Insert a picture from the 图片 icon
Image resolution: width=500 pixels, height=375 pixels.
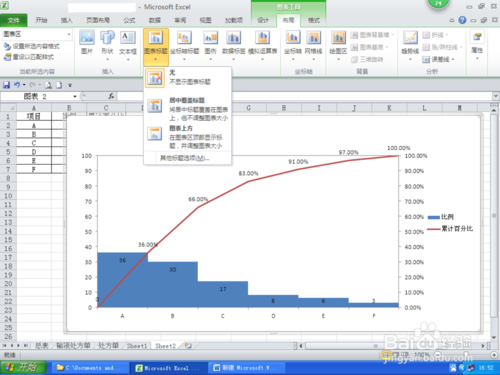pyautogui.click(x=87, y=42)
